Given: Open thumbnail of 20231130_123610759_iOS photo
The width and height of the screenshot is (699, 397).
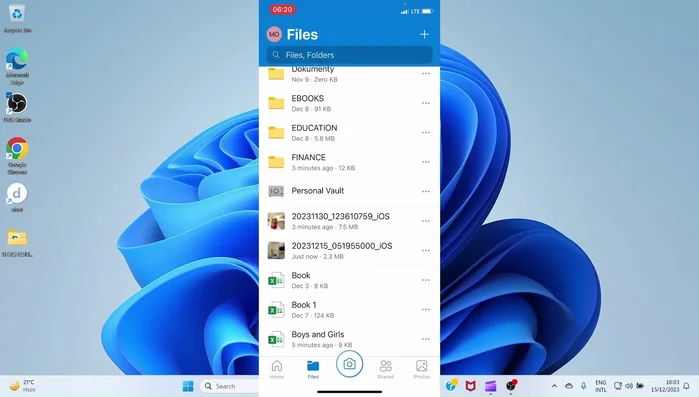Looking at the screenshot, I should coord(276,221).
